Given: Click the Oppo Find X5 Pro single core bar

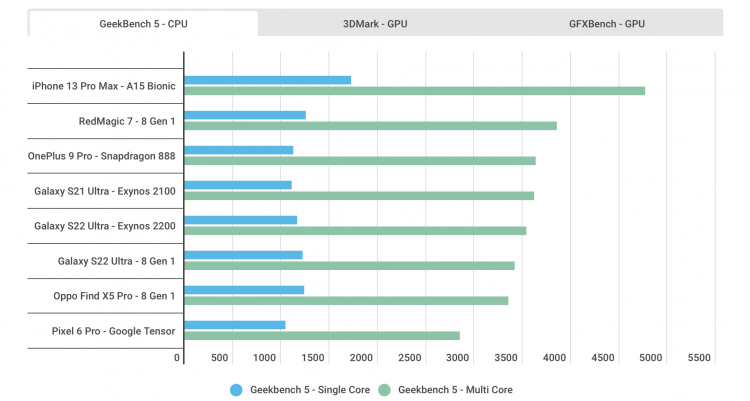Looking at the screenshot, I should point(244,290).
